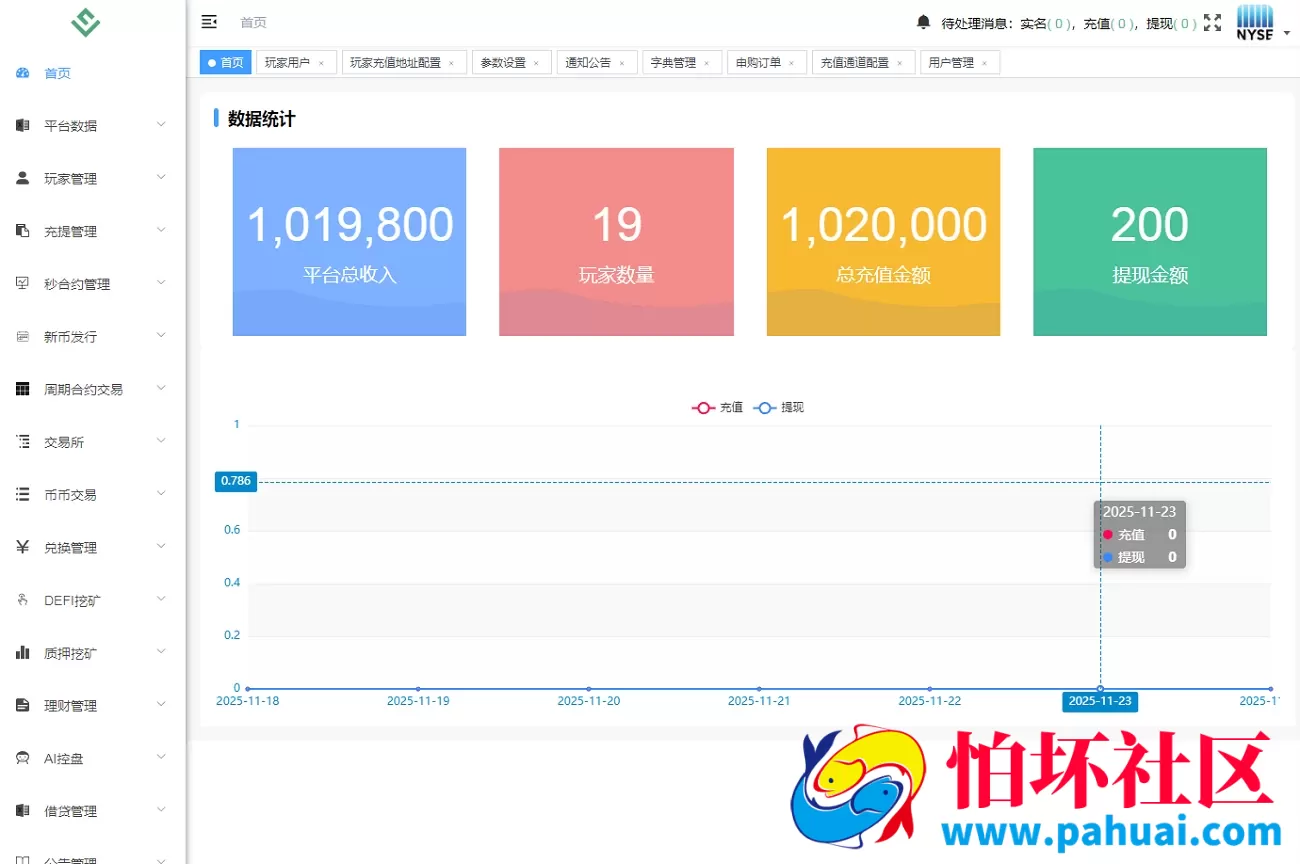Click the green logo at sidebar top
Image resolution: width=1300 pixels, height=864 pixels.
(86, 22)
